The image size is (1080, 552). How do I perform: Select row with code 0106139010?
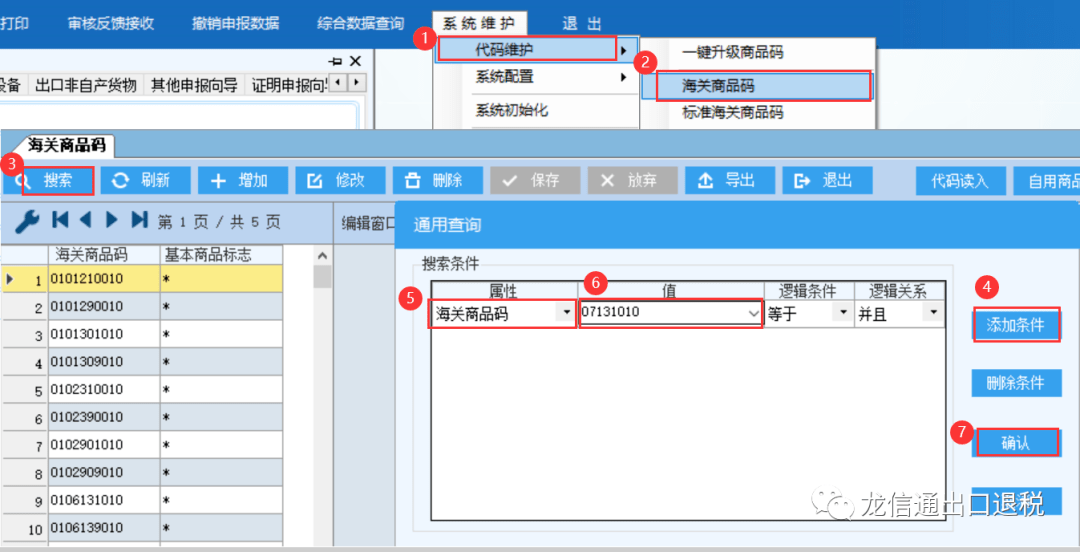coord(141,528)
